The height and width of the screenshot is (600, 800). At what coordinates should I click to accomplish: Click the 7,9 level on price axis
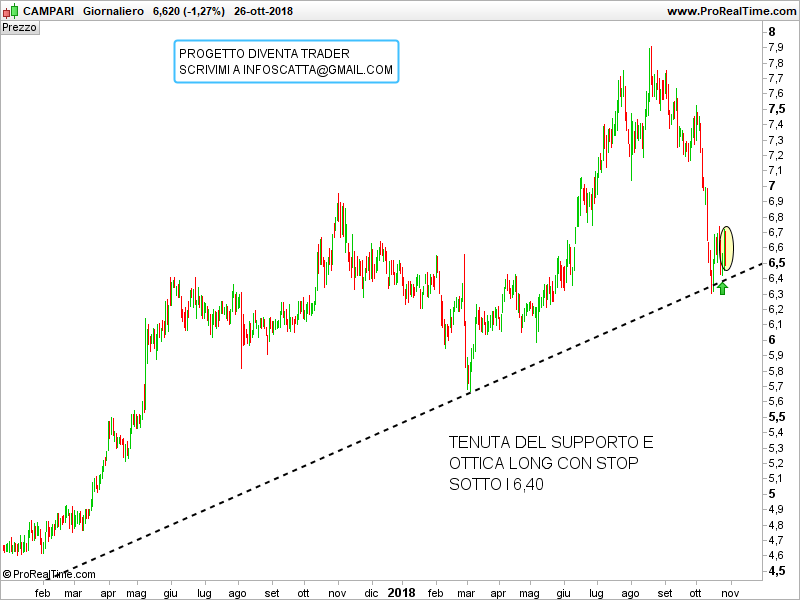pos(774,47)
